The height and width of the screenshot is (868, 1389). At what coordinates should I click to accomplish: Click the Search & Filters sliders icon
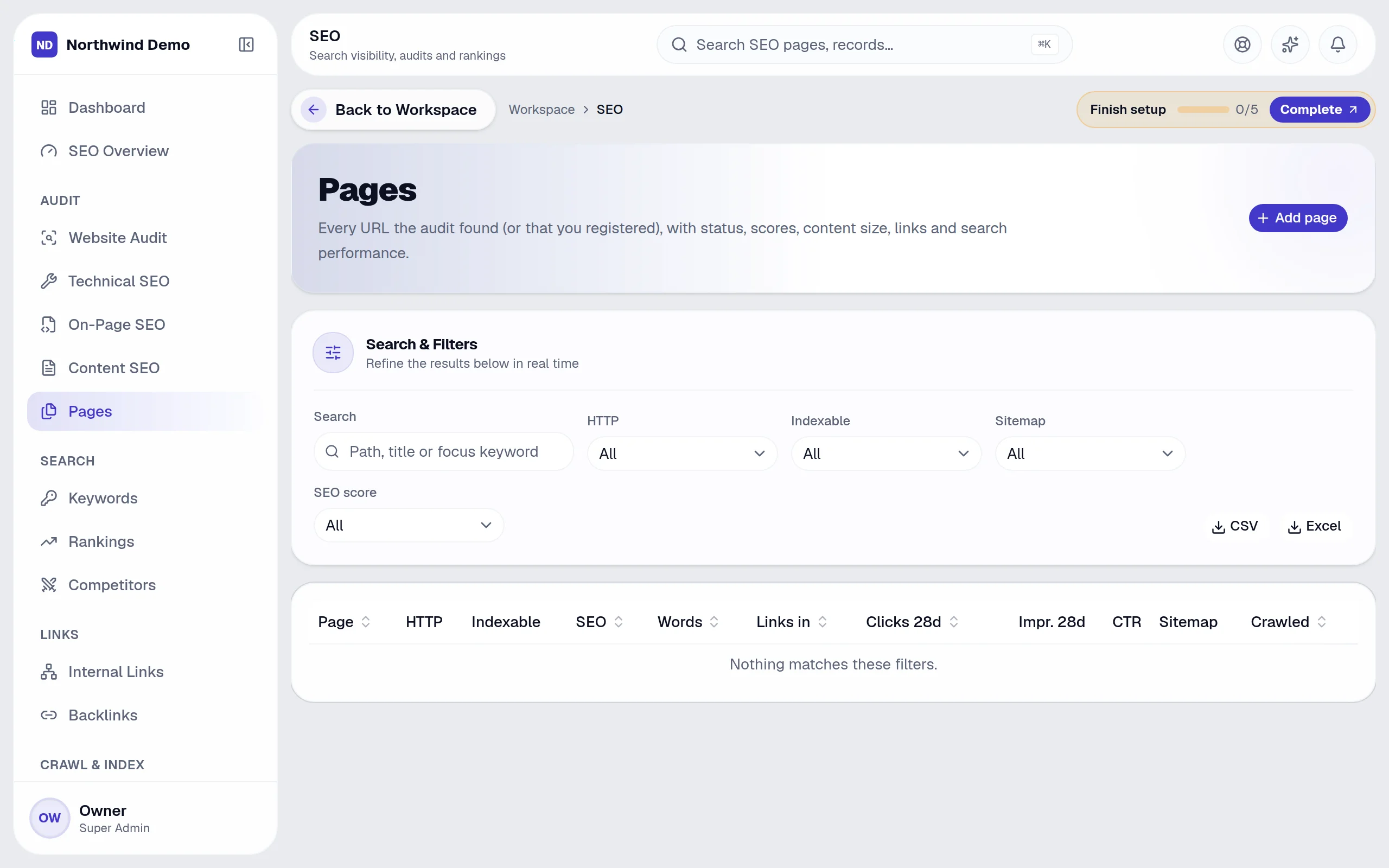point(333,353)
